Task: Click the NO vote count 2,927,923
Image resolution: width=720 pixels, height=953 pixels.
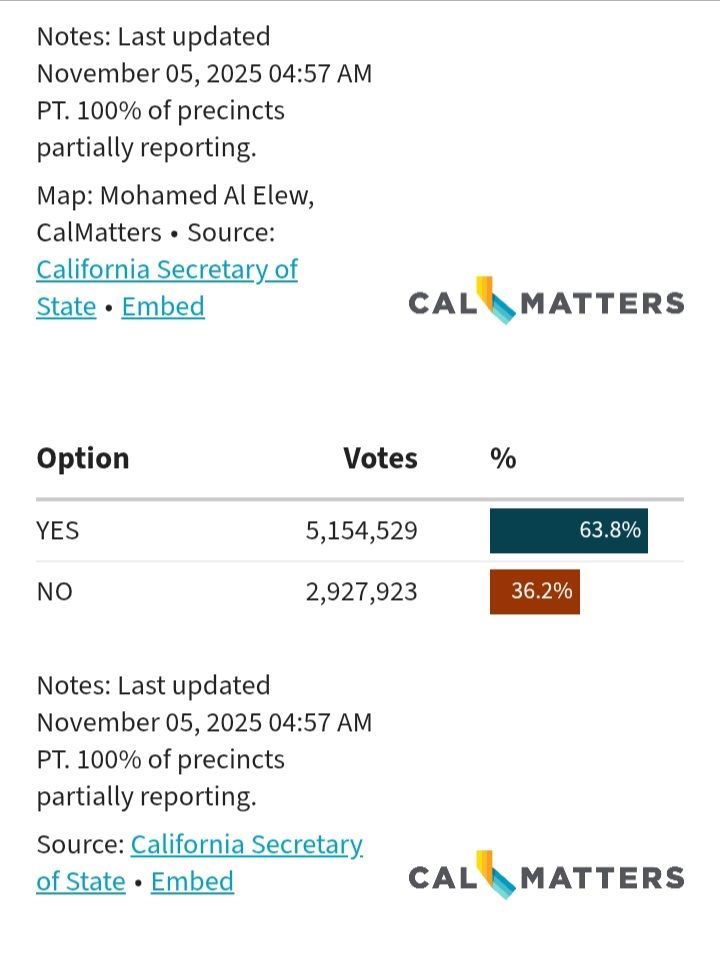Action: click(361, 592)
